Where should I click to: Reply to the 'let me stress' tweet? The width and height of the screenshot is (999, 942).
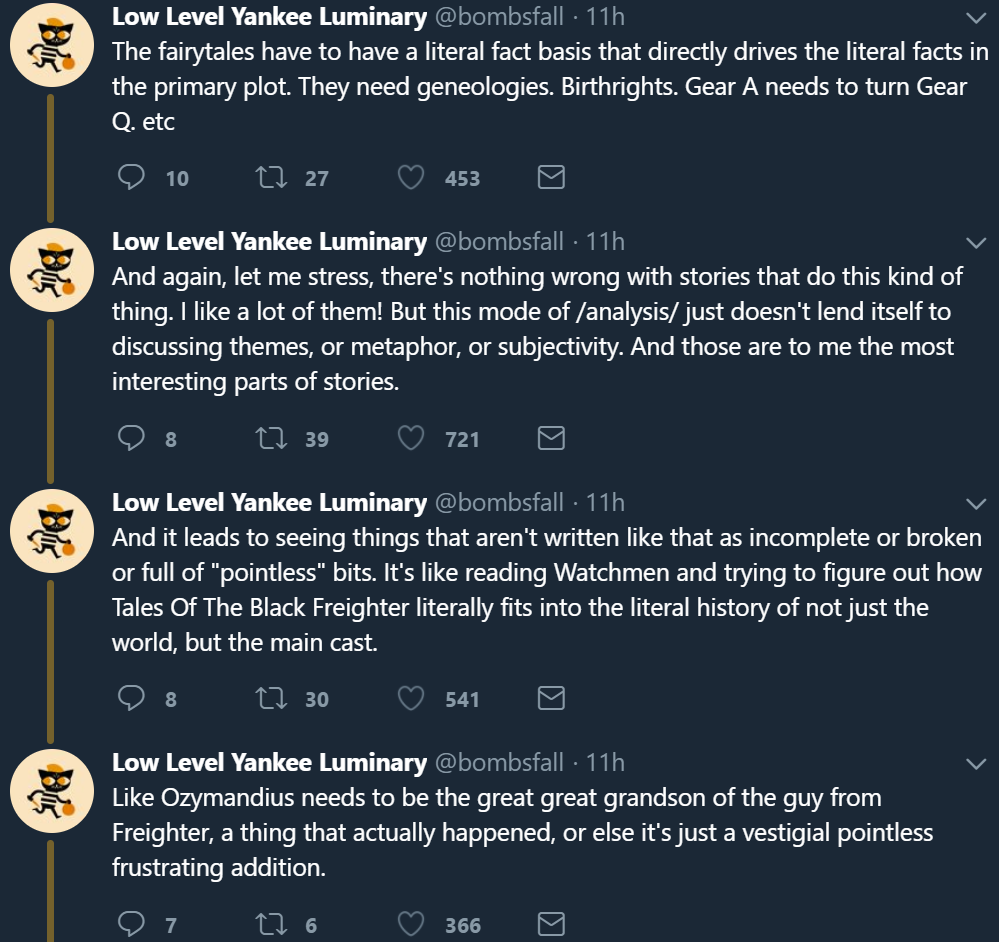pyautogui.click(x=132, y=438)
